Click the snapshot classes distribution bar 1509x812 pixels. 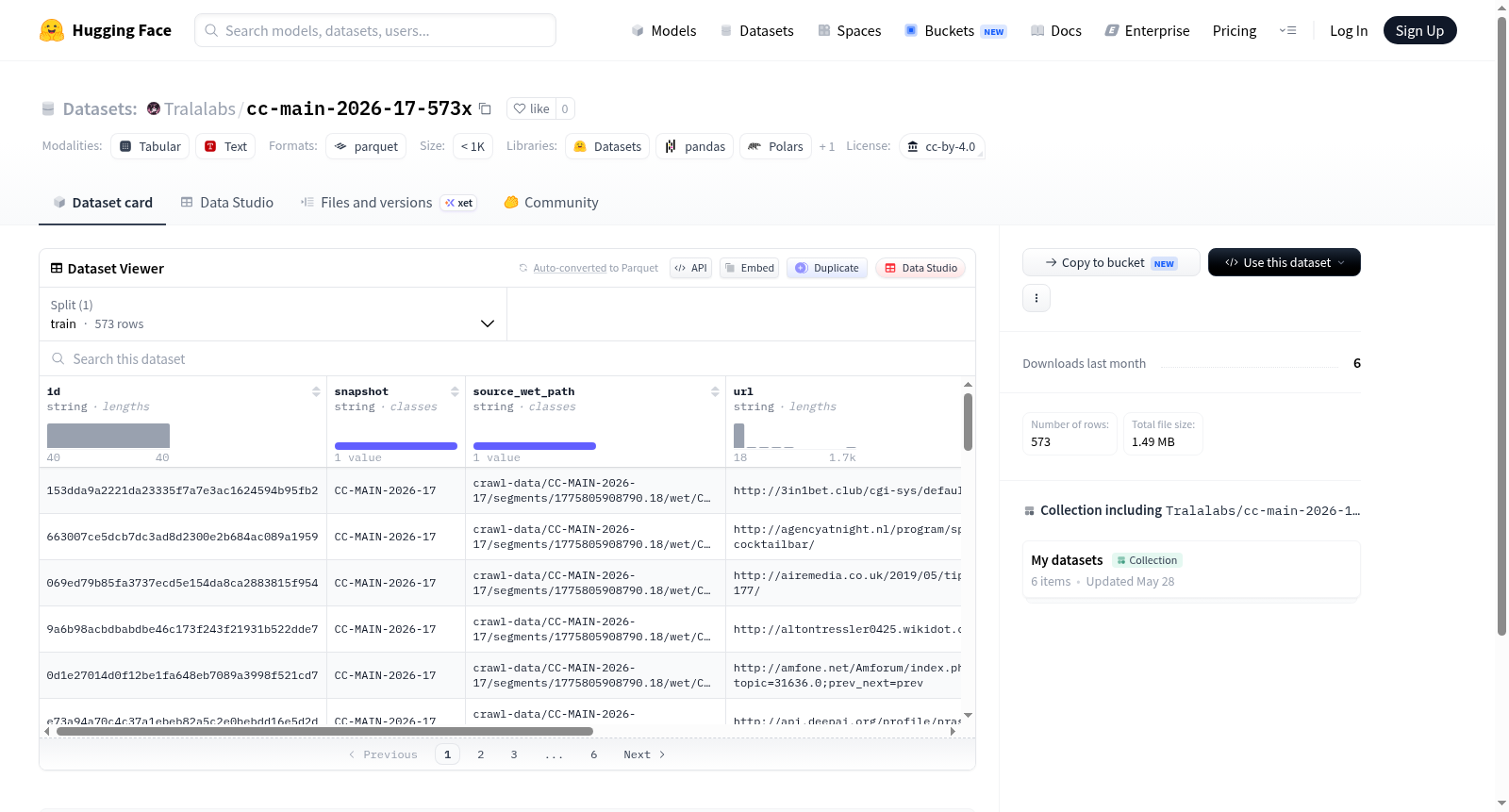396,446
